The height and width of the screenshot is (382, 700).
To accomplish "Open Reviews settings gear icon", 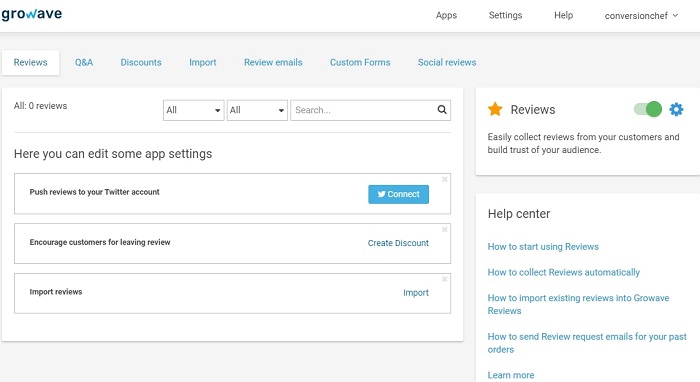I will 676,109.
